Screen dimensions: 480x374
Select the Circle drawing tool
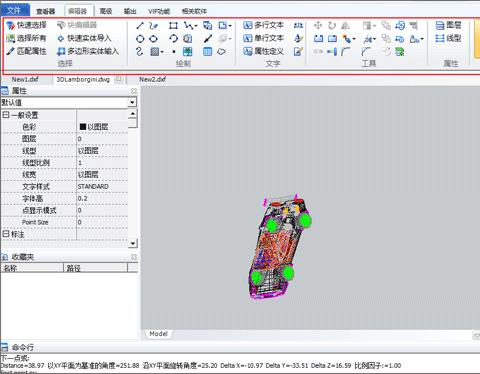[140, 39]
